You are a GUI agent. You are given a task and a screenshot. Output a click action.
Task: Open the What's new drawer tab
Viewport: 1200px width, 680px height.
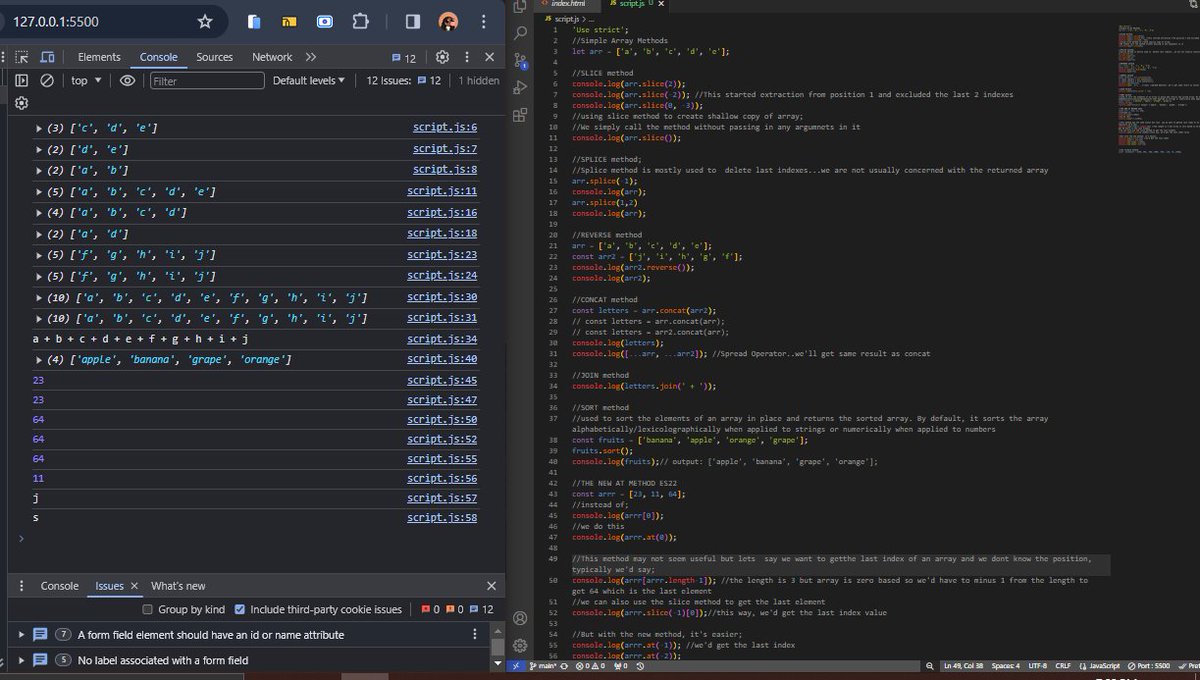point(178,586)
